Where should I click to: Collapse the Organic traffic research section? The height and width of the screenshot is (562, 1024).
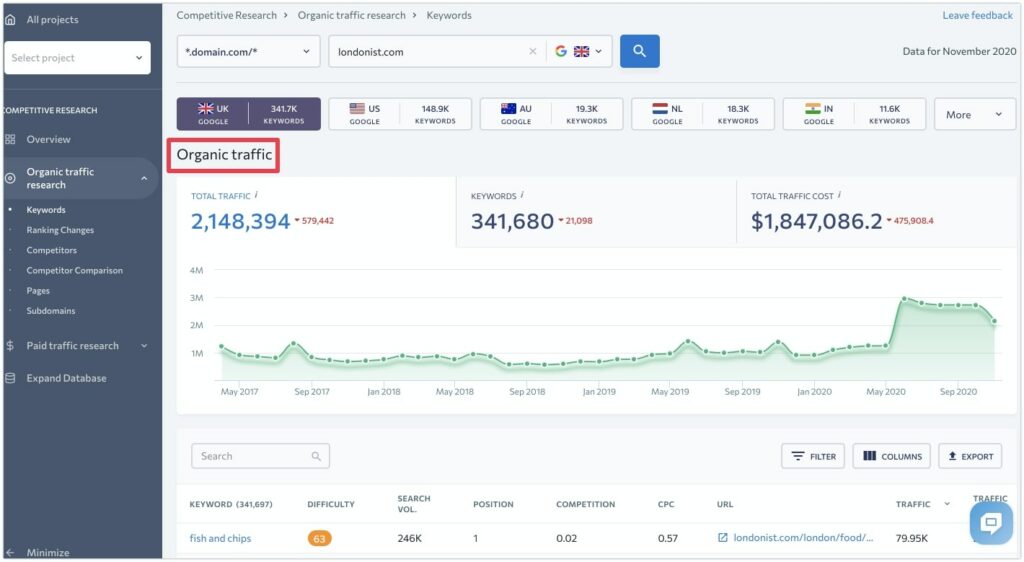(x=144, y=178)
